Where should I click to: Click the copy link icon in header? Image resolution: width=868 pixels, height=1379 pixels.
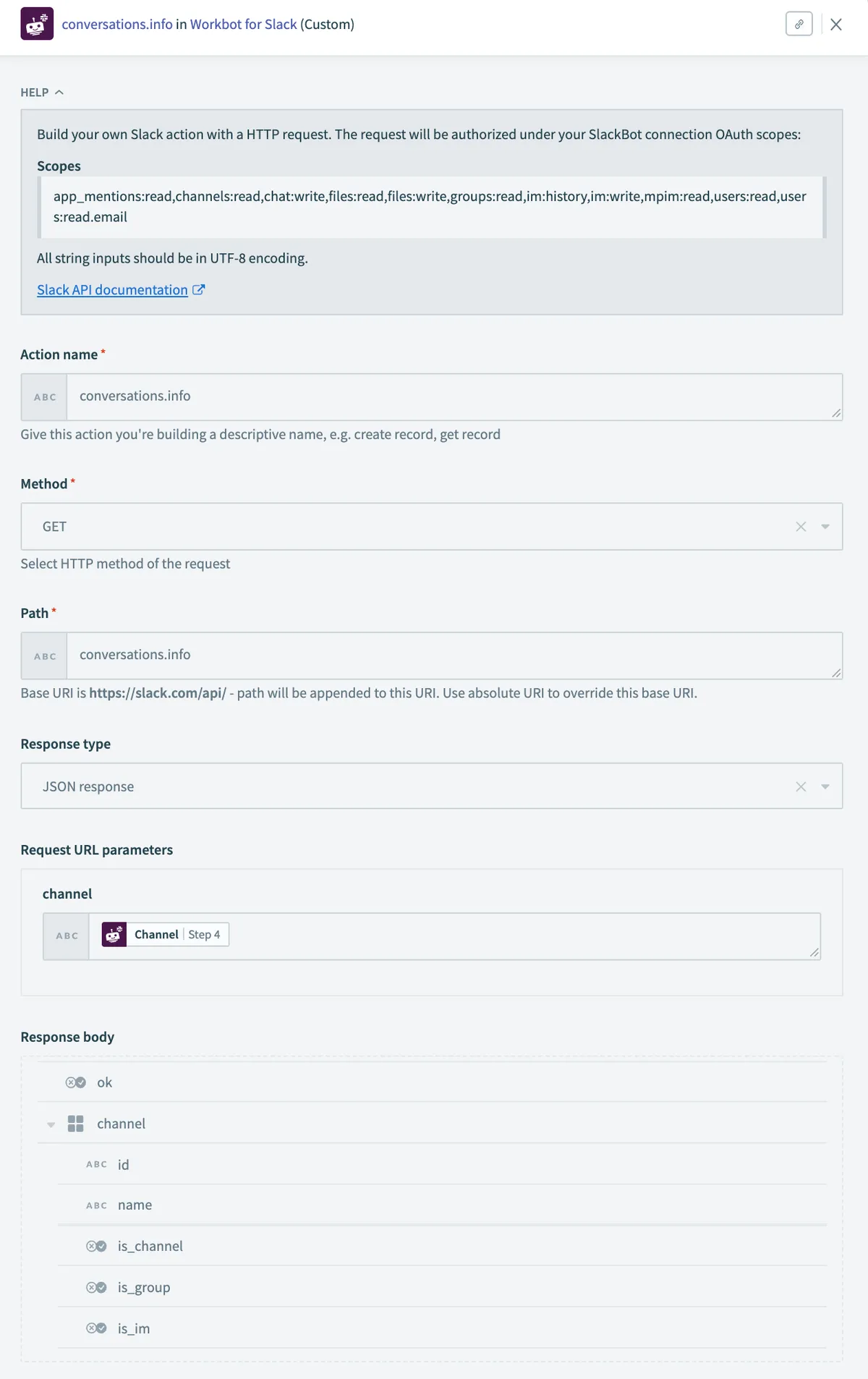(799, 24)
